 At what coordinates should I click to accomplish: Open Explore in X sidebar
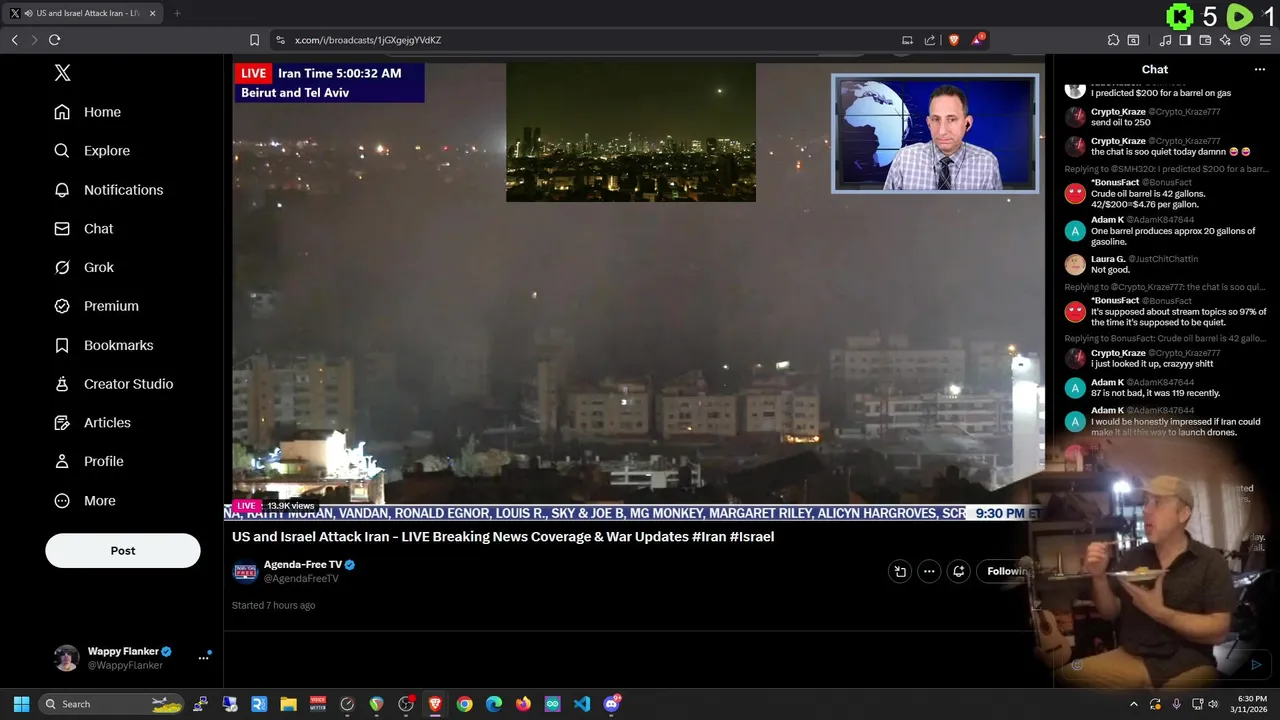pos(92,151)
